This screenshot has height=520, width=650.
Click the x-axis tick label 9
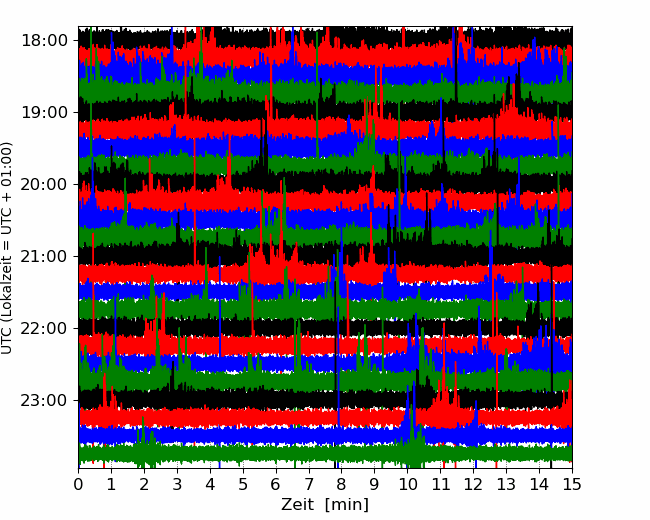[x=375, y=484]
